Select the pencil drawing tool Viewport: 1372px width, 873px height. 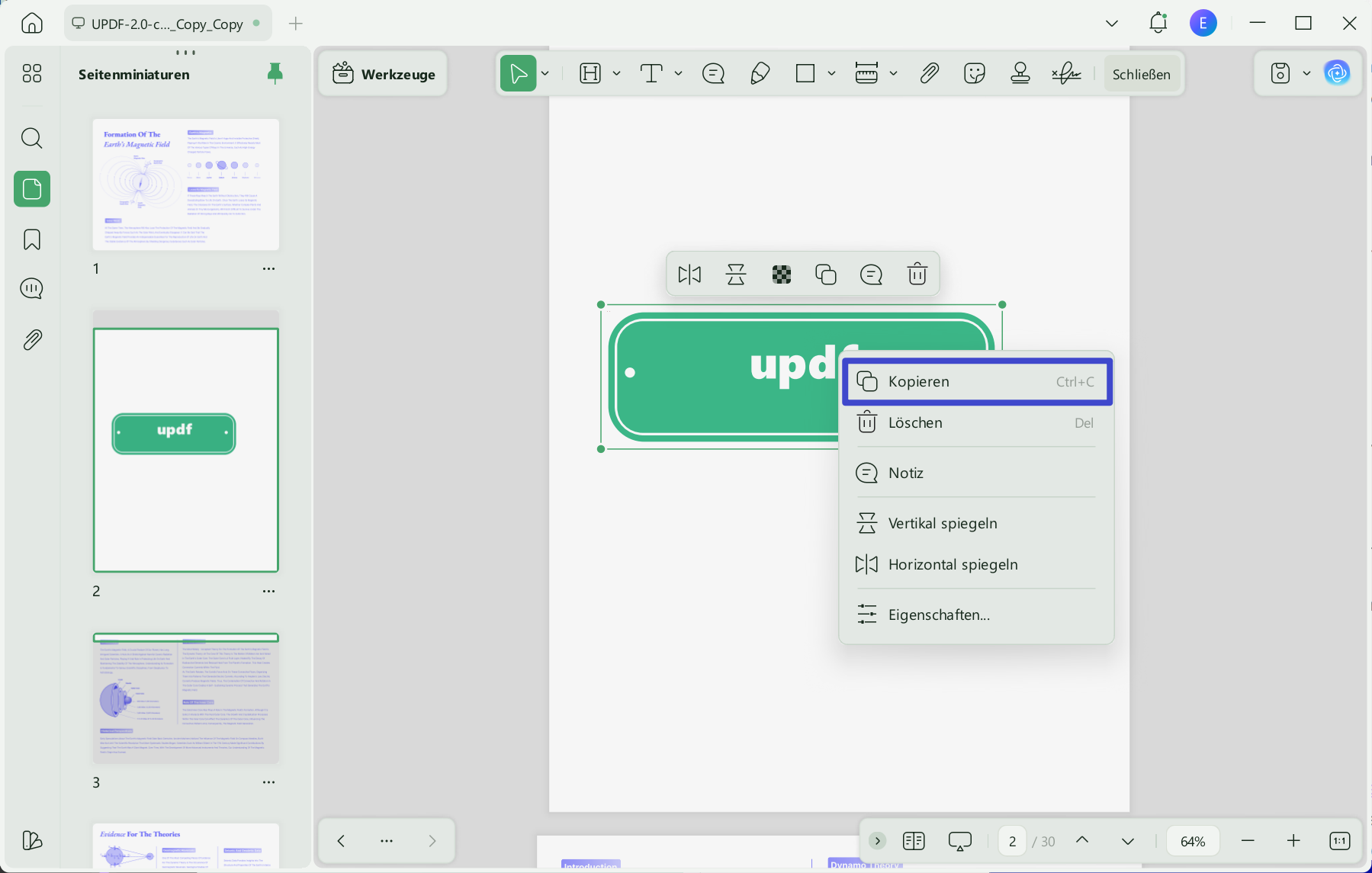(x=760, y=74)
